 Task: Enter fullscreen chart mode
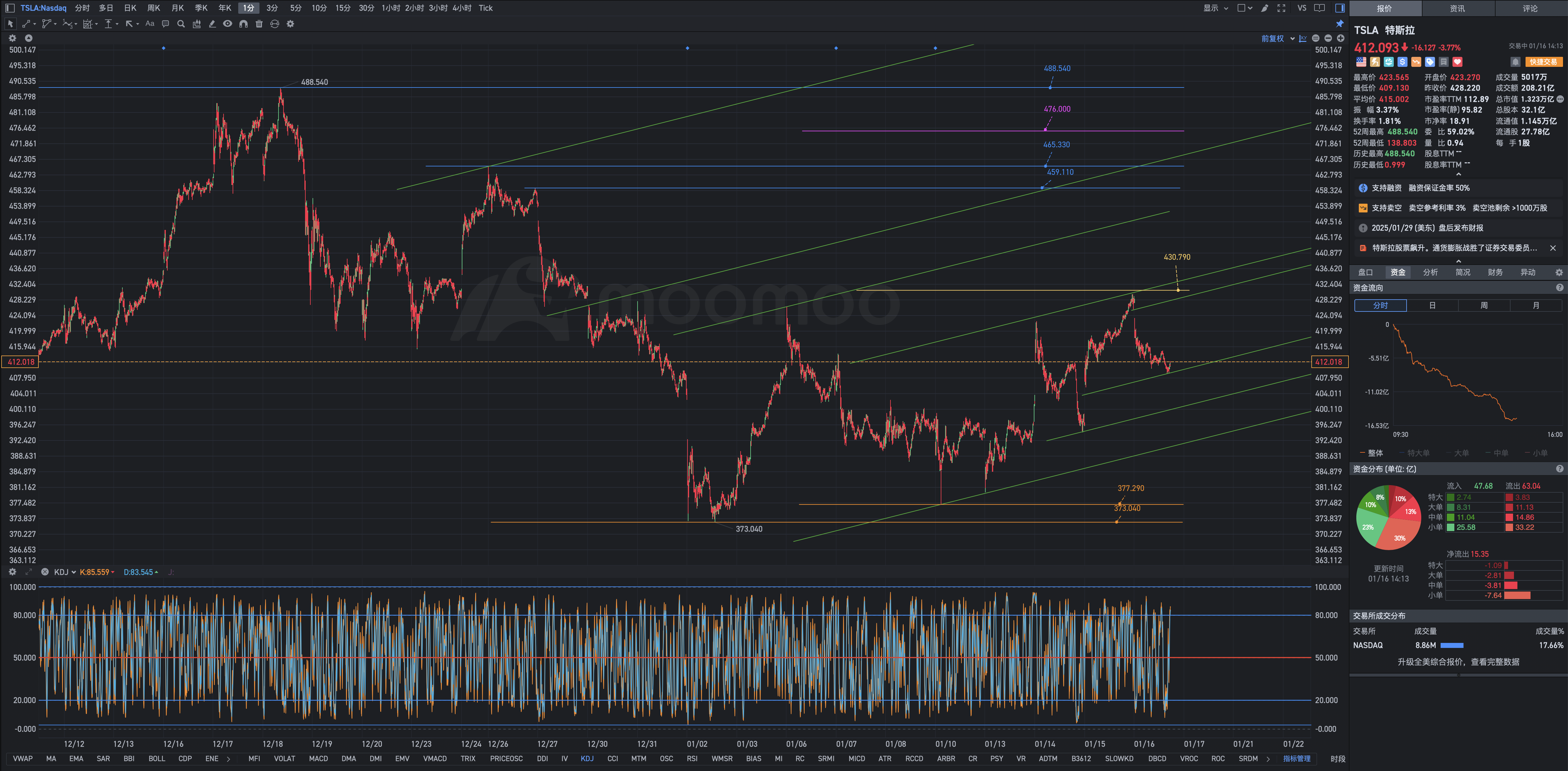(1281, 8)
